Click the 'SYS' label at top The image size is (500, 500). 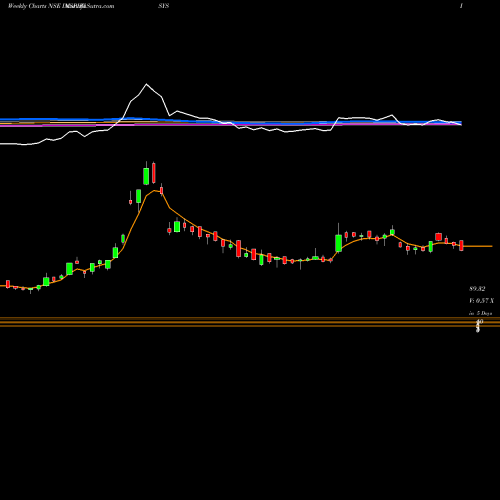tap(164, 6)
